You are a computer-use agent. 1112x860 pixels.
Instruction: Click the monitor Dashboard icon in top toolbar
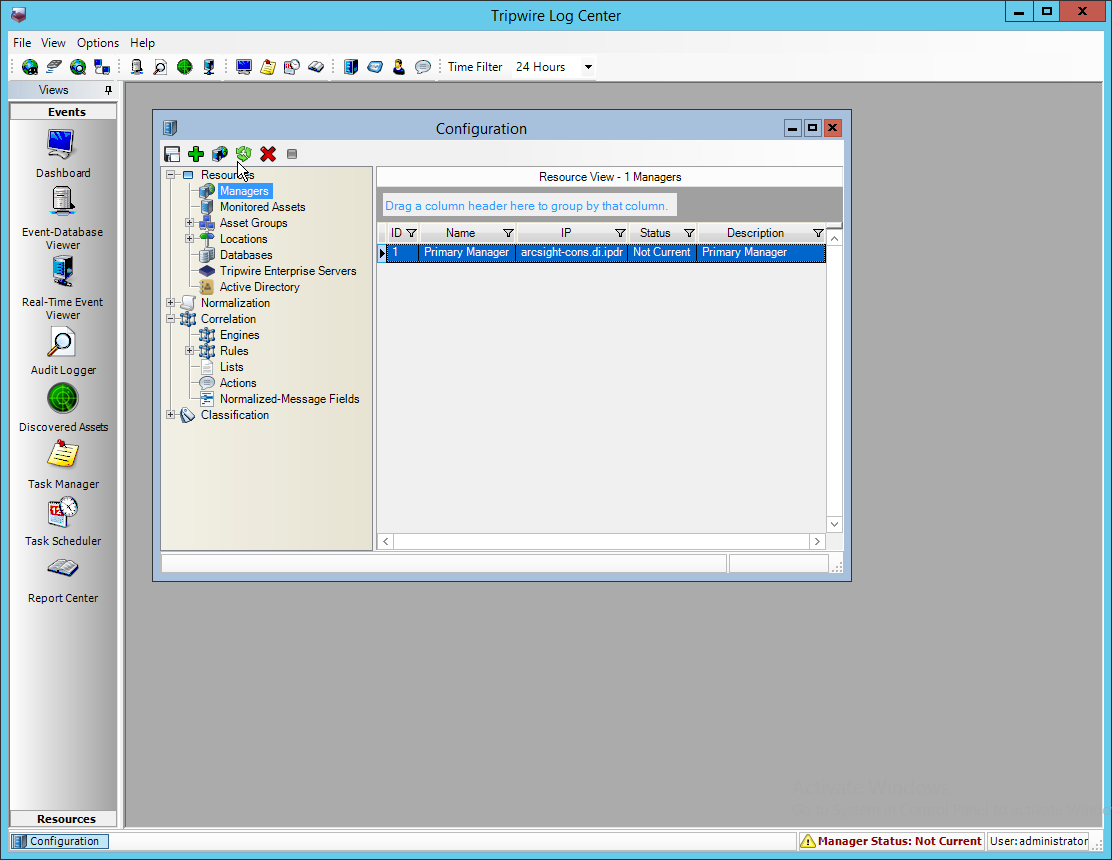(x=243, y=67)
